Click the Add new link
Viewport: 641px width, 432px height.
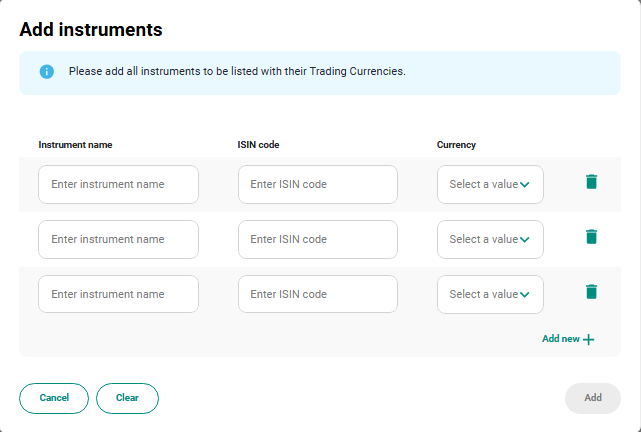[x=561, y=339]
